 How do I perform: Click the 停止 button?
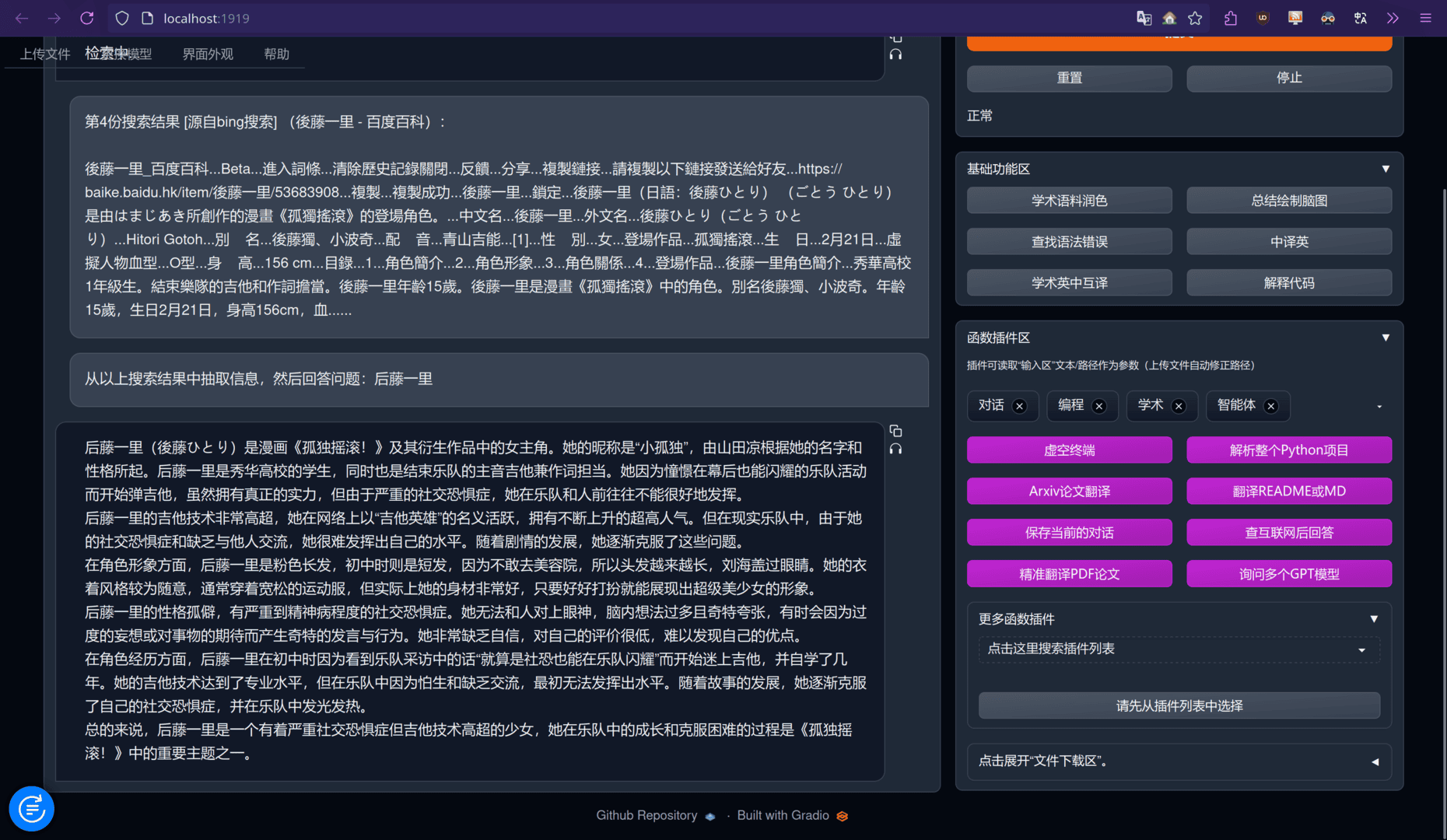pyautogui.click(x=1289, y=79)
